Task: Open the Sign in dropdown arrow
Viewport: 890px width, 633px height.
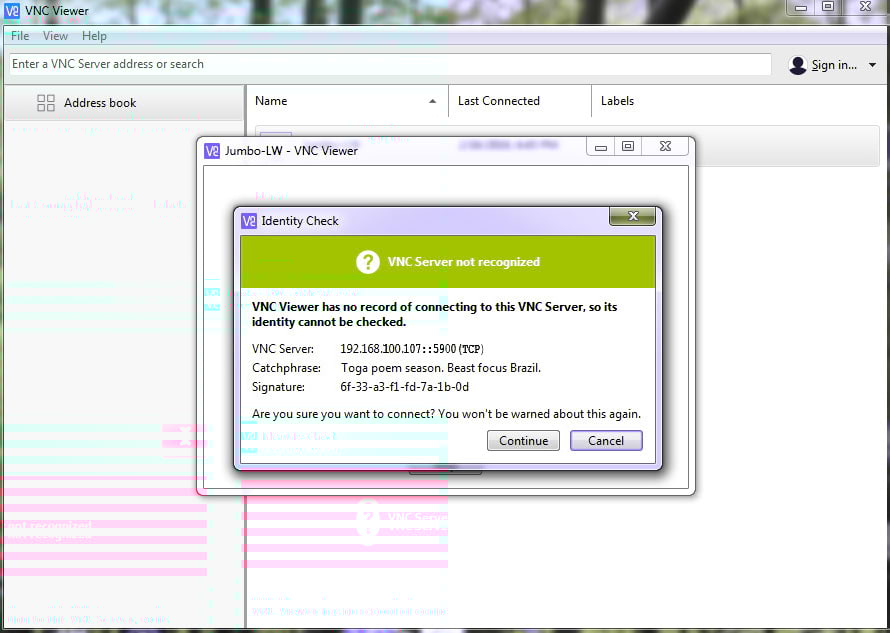Action: 872,65
